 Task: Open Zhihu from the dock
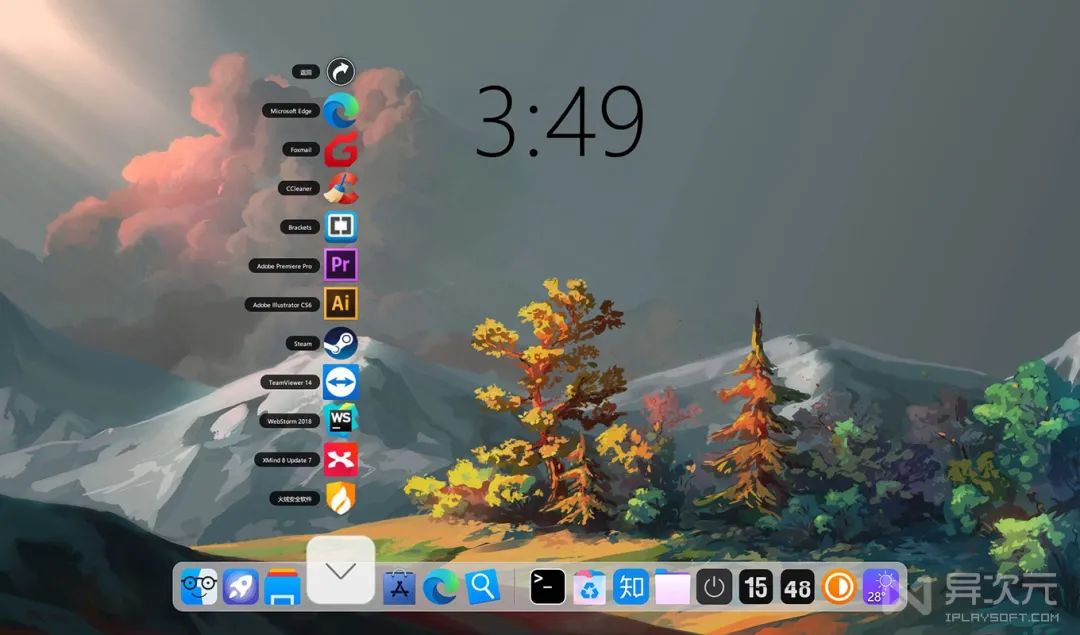[630, 588]
